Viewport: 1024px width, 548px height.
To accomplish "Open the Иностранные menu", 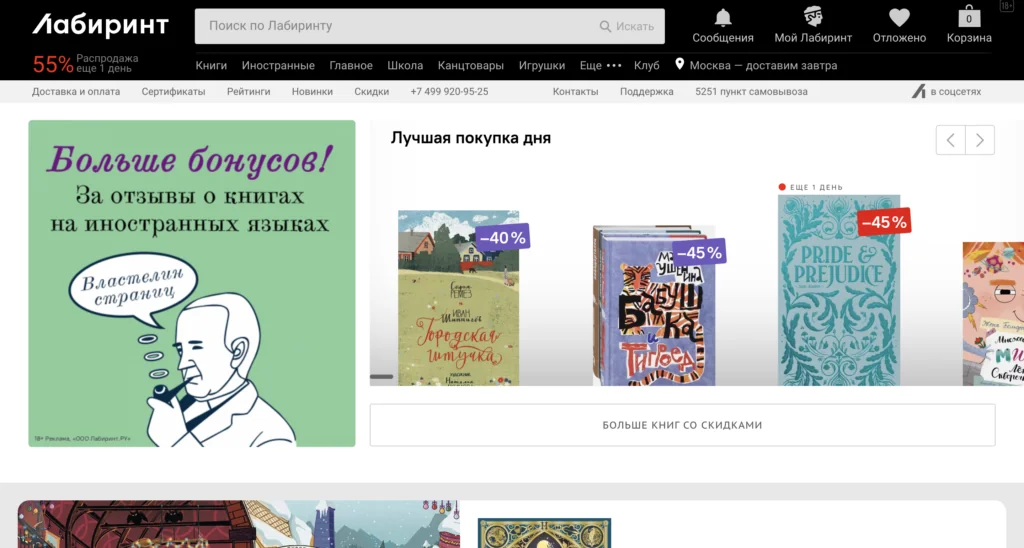I will (x=278, y=65).
